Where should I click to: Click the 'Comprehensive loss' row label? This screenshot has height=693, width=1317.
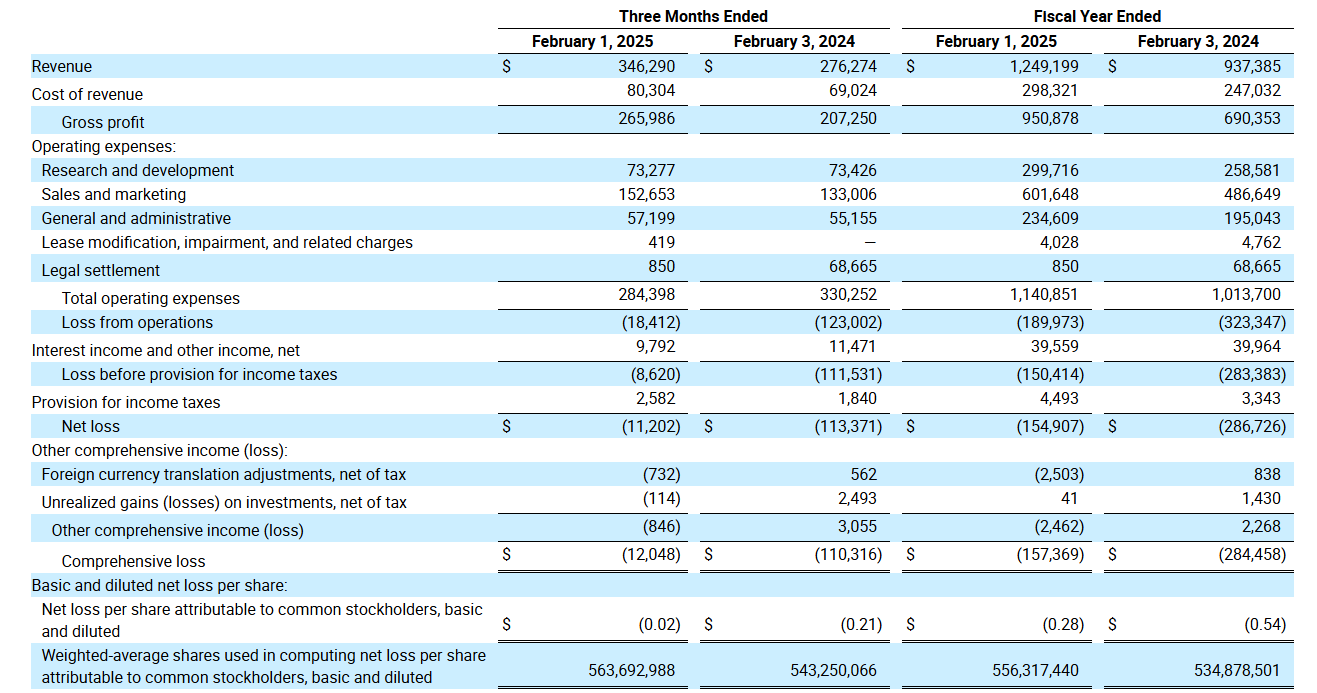pyautogui.click(x=134, y=561)
